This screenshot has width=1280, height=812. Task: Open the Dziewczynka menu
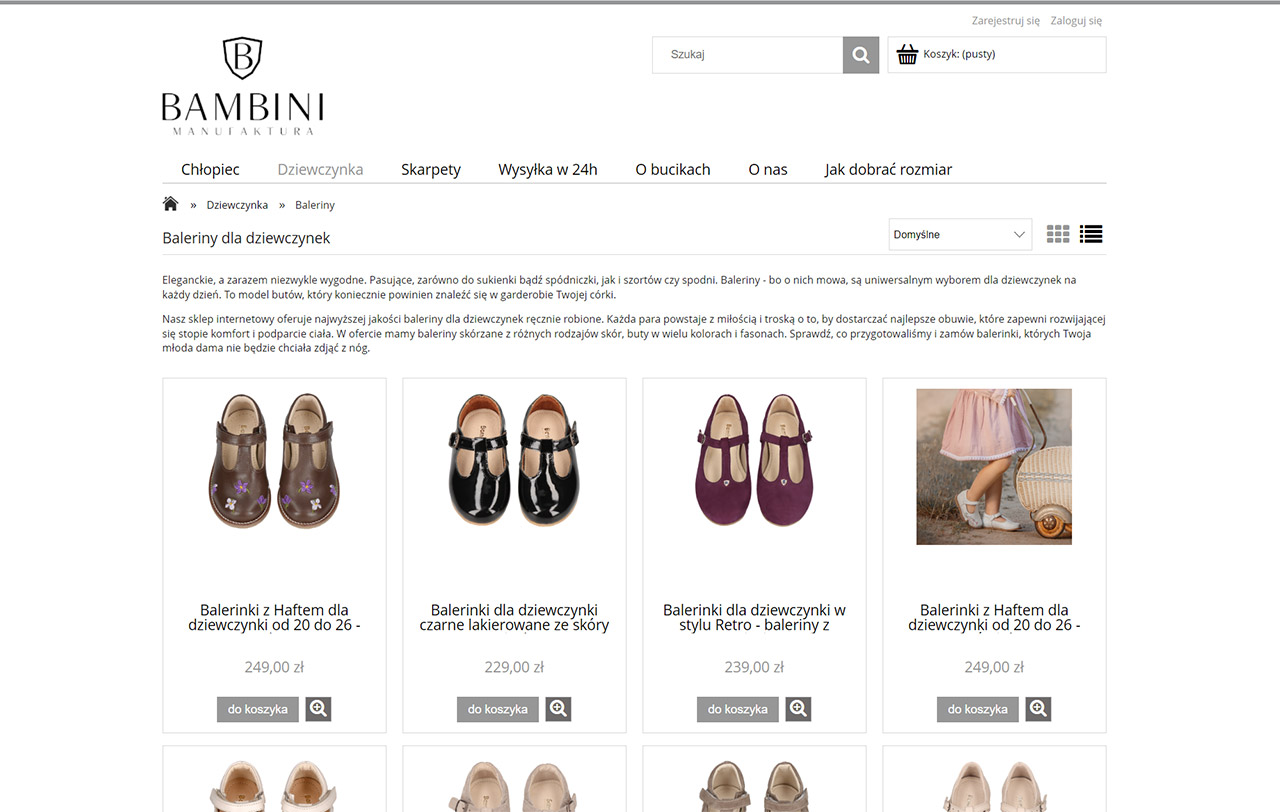click(x=320, y=169)
